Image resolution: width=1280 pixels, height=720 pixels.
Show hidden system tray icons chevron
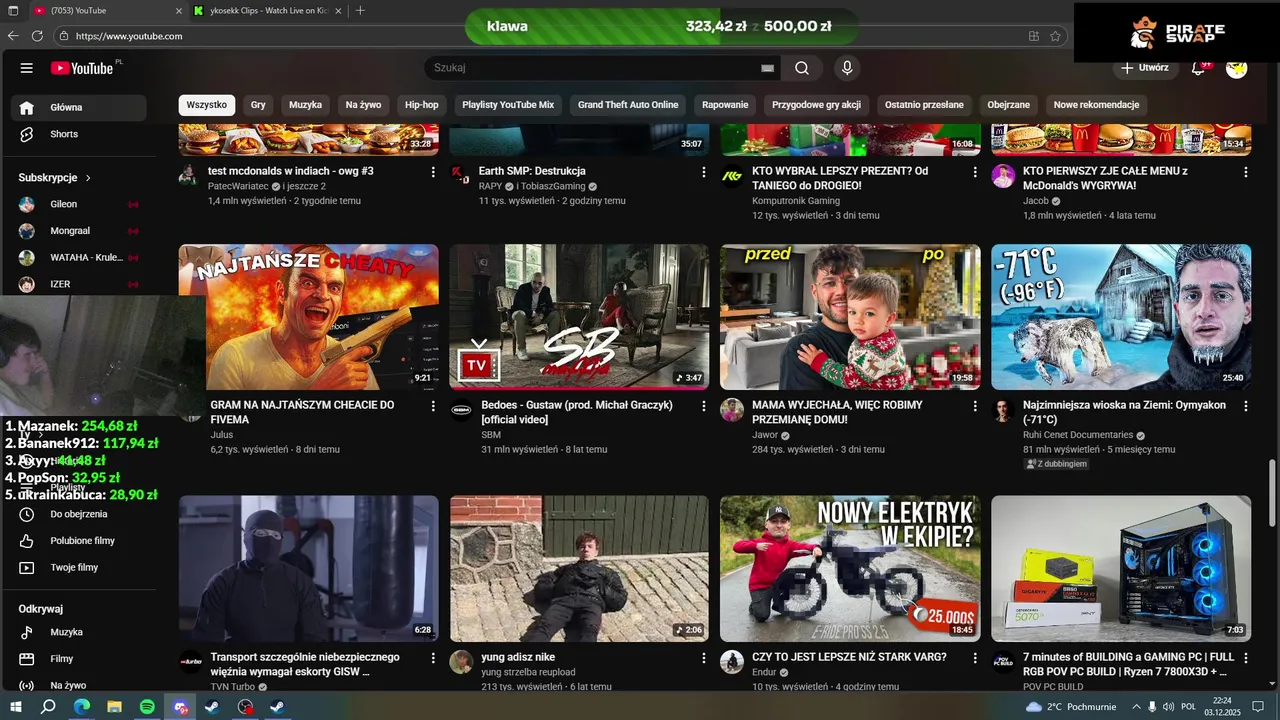[x=1136, y=707]
